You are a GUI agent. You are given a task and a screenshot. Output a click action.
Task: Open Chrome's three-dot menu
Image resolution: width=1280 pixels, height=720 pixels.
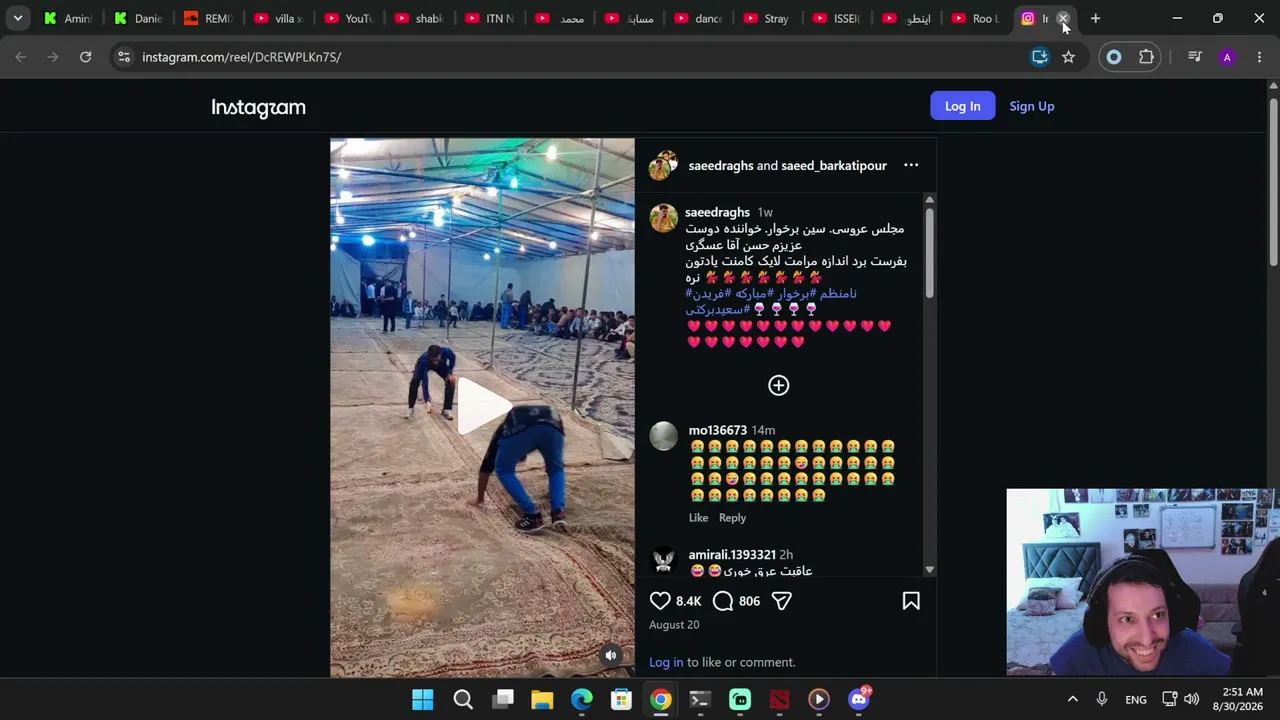(1259, 57)
